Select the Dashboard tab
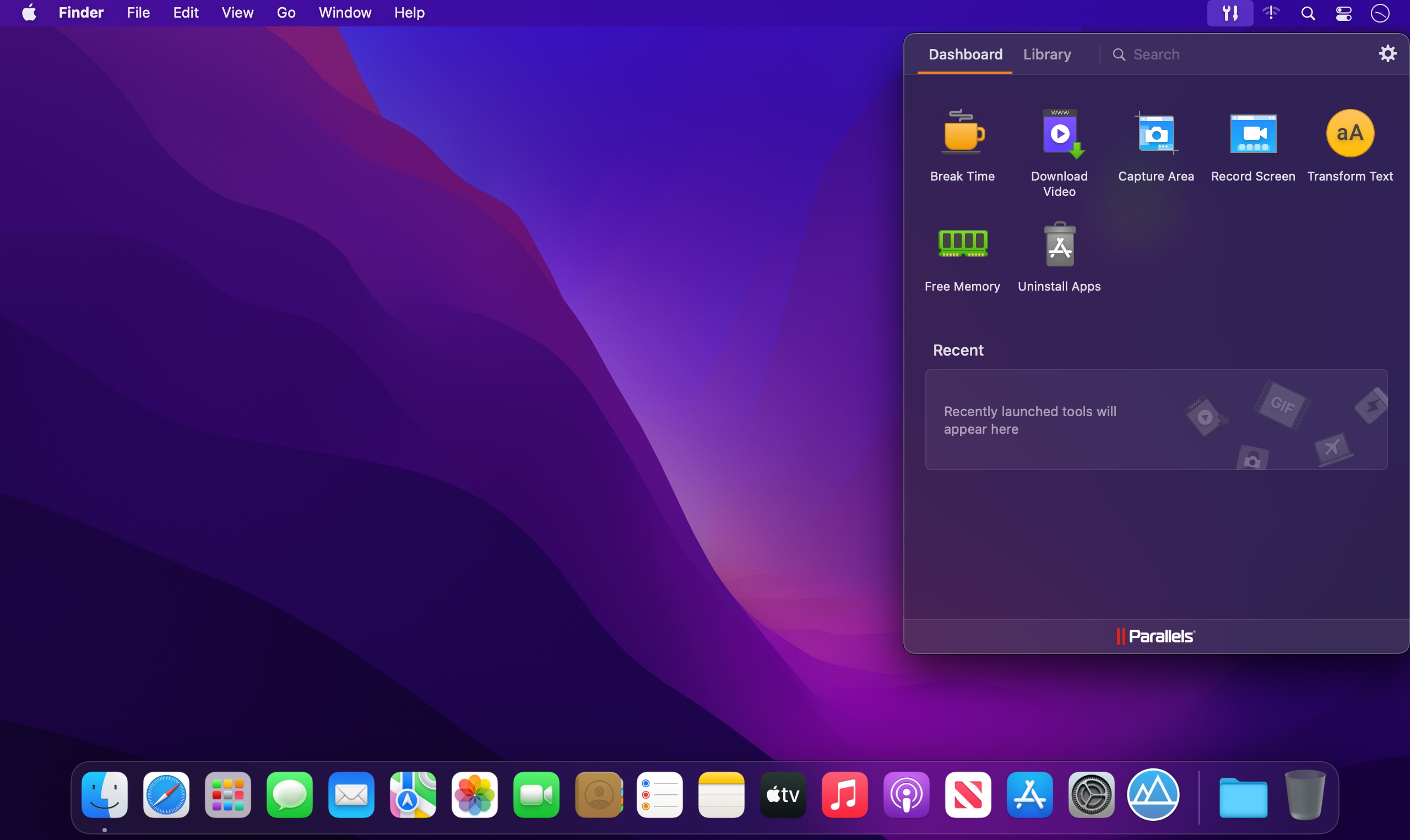This screenshot has width=1410, height=840. click(964, 53)
